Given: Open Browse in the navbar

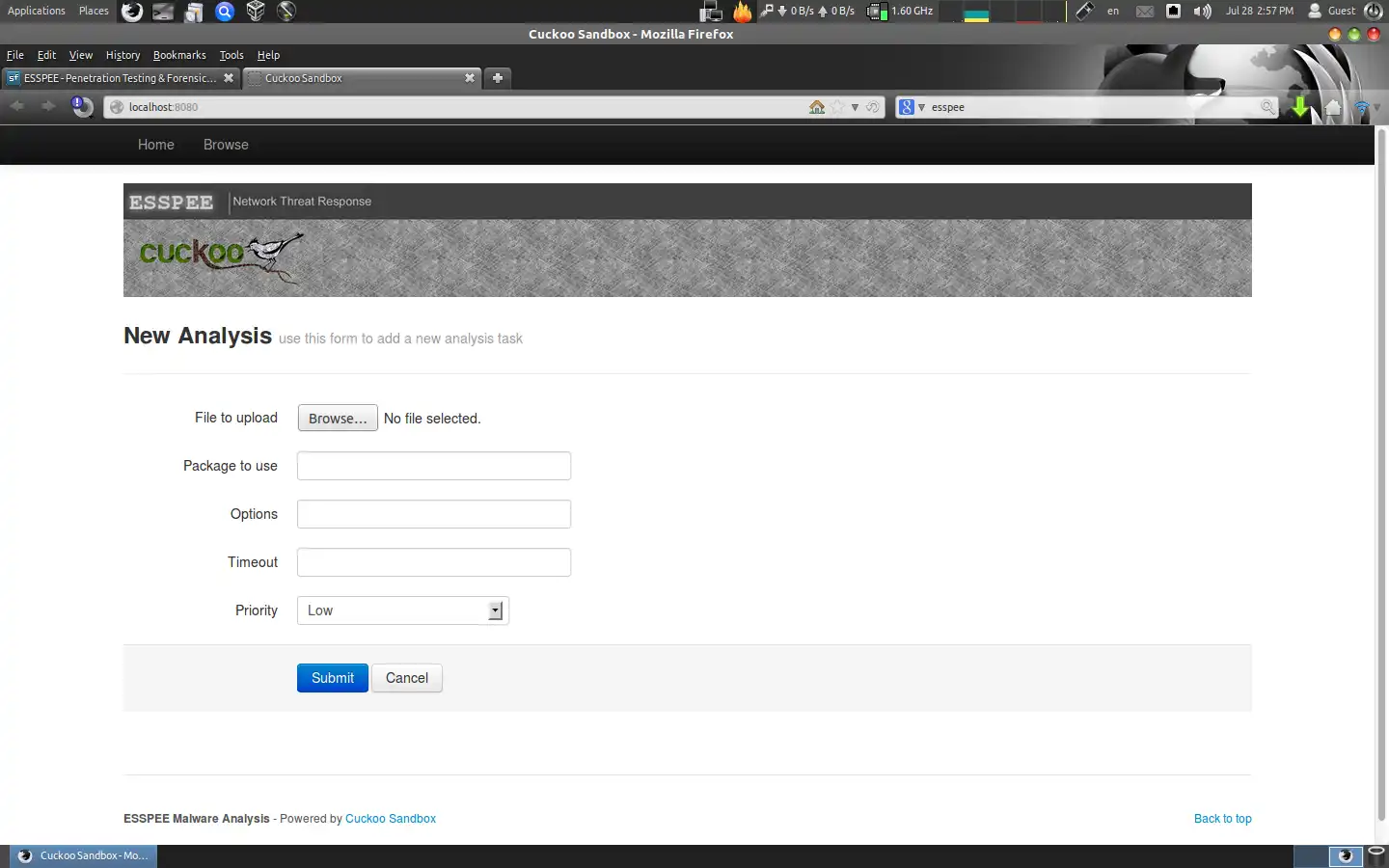Looking at the screenshot, I should [x=226, y=145].
